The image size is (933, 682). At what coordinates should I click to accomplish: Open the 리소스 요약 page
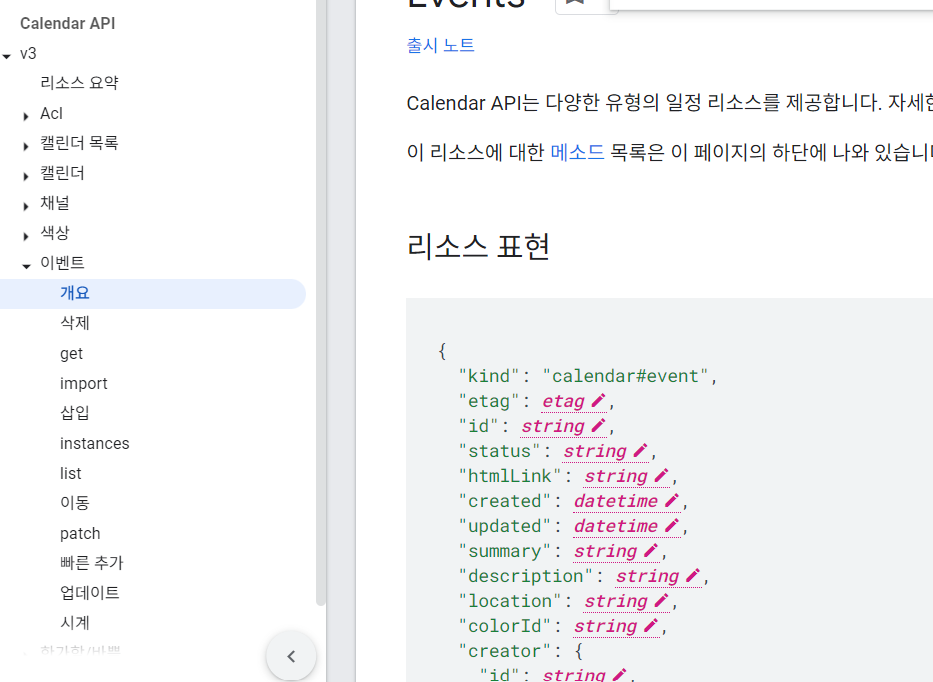[79, 83]
